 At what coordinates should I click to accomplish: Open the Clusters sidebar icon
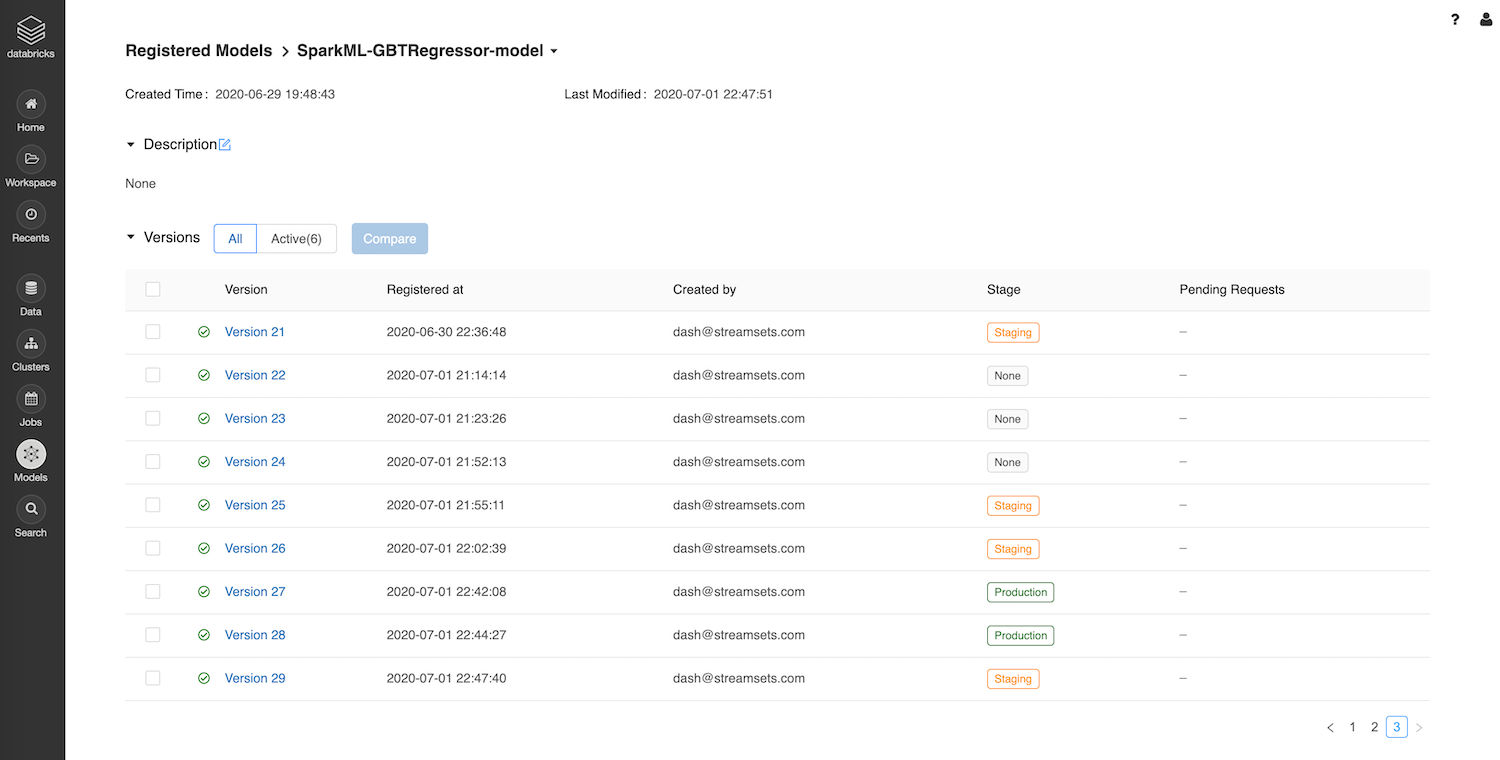[31, 343]
